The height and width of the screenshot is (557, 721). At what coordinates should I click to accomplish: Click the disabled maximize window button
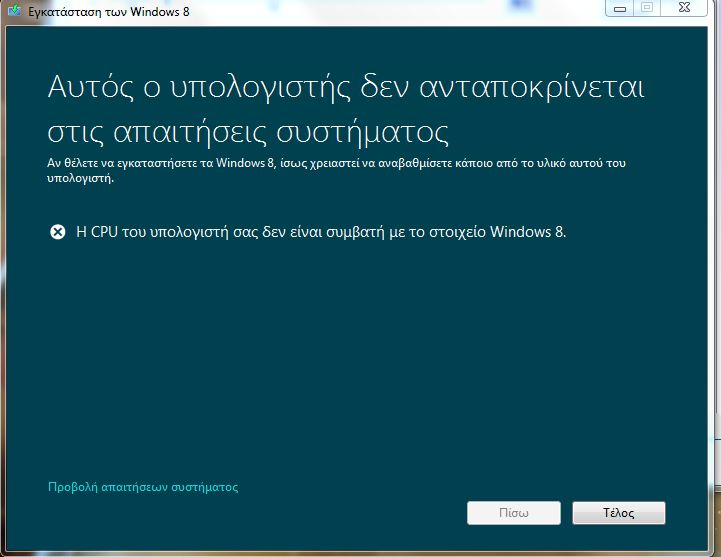[647, 8]
